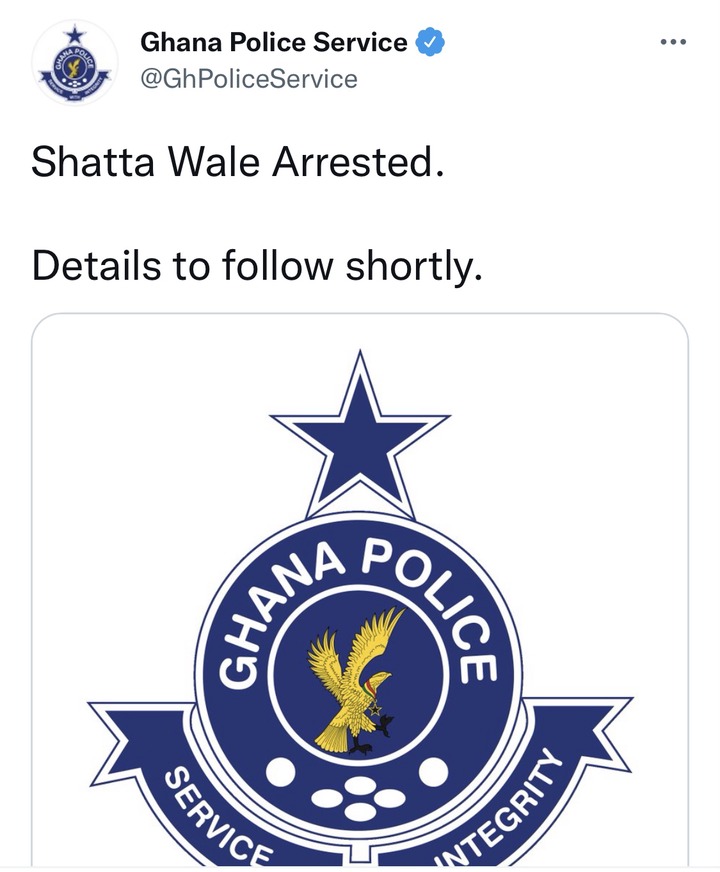
Task: Open the three-dot more options menu
Action: coord(673,42)
